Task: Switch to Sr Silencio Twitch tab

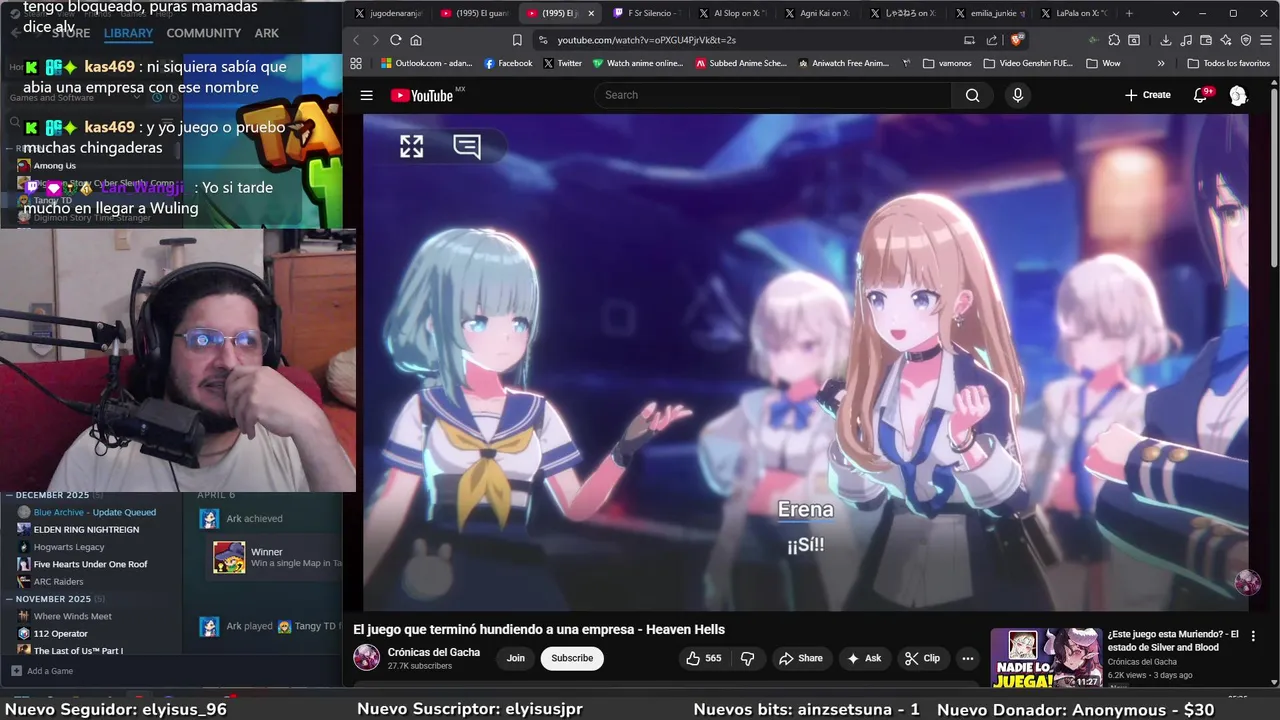Action: 647,13
